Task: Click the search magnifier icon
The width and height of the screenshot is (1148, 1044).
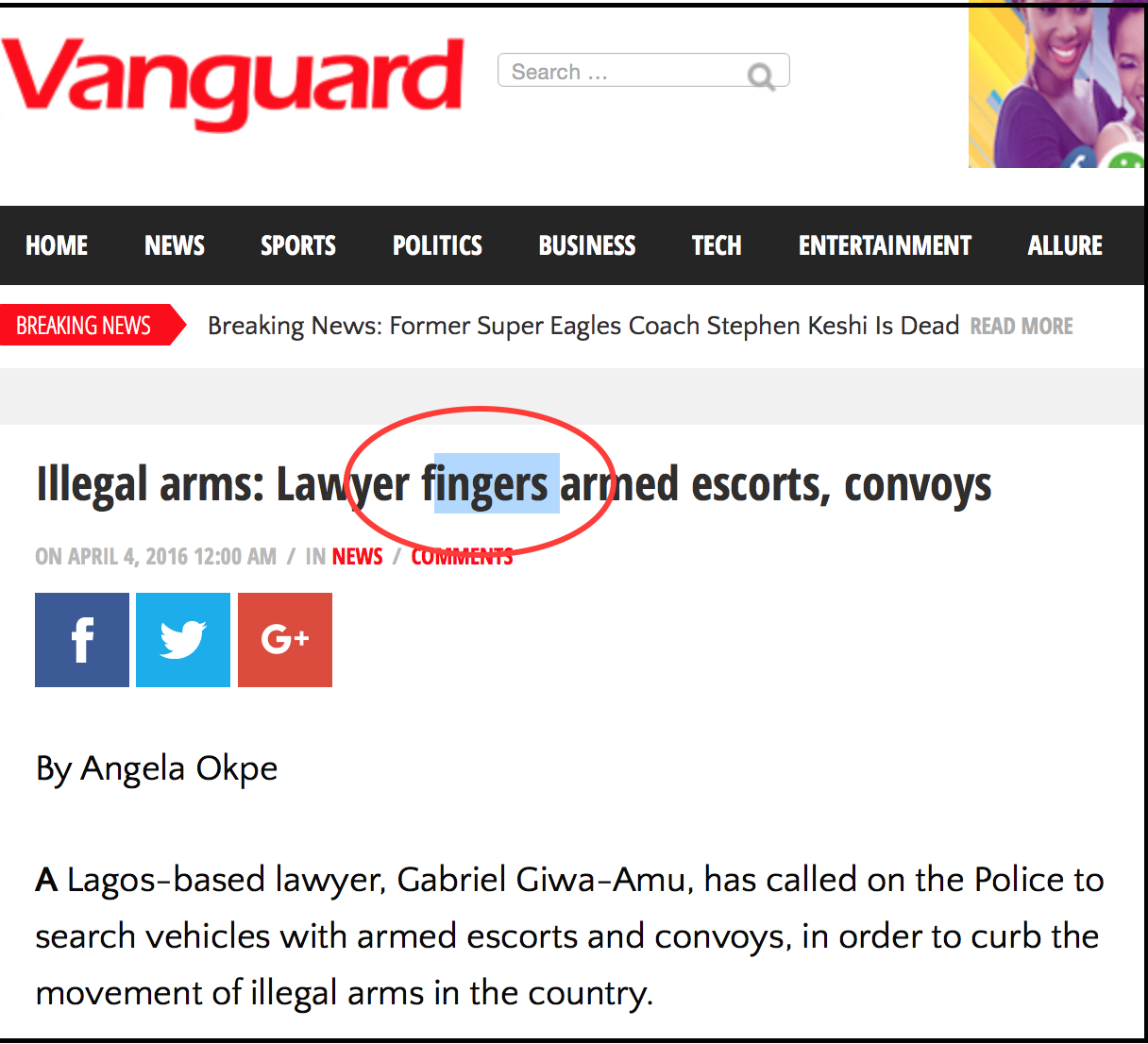Action: pyautogui.click(x=761, y=76)
